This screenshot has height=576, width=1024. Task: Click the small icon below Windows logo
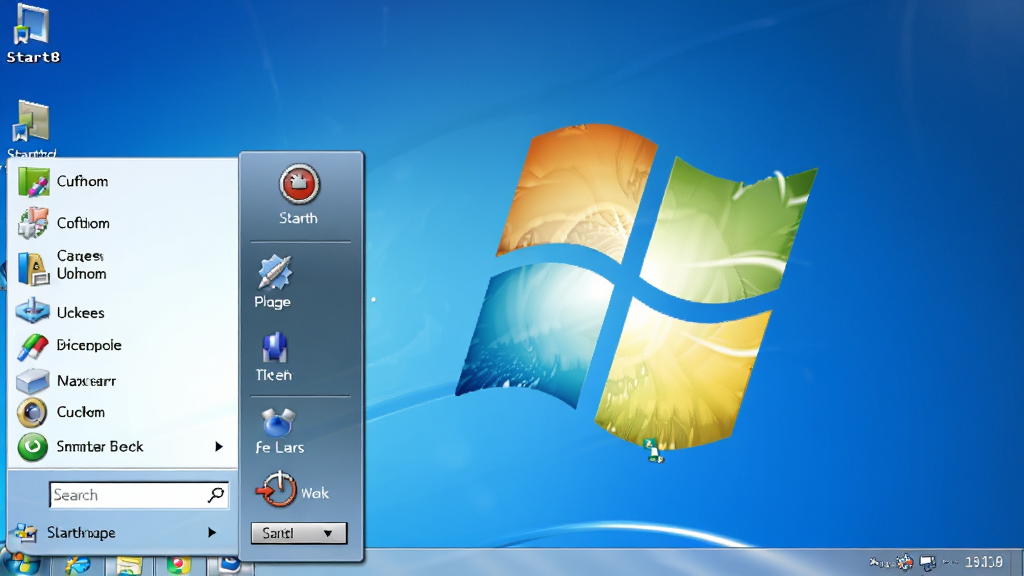(653, 451)
